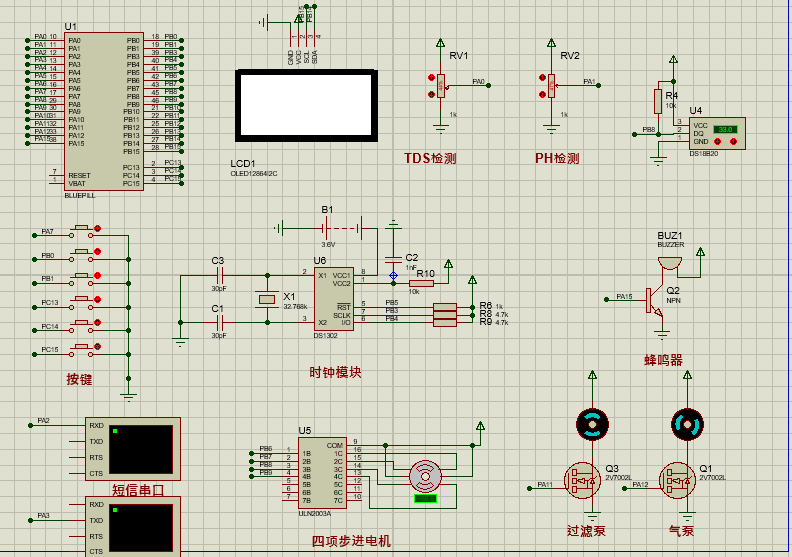The height and width of the screenshot is (557, 792).
Task: Click the 时钟模块 label
Action: [x=335, y=373]
